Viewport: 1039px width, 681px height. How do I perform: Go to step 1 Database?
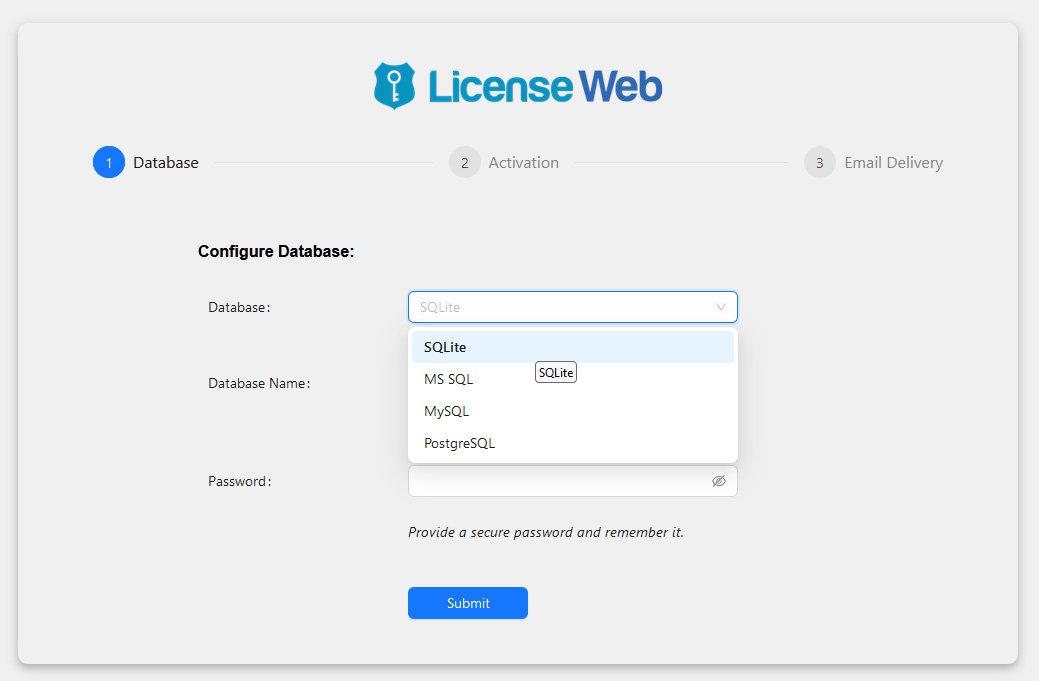[x=146, y=162]
